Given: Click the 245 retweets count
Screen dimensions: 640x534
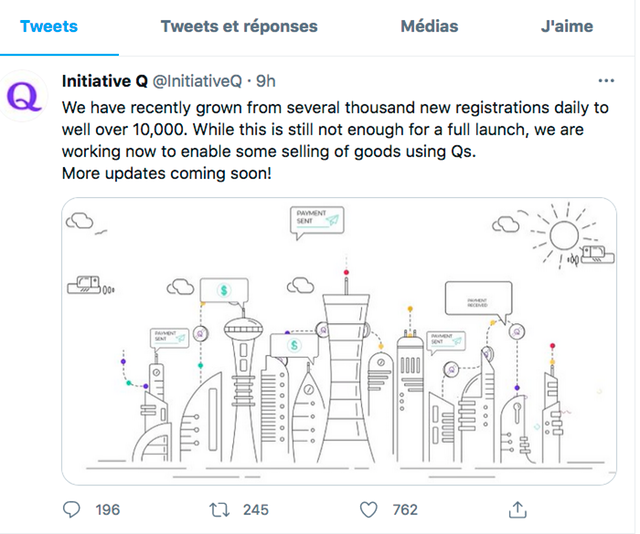Looking at the screenshot, I should [x=256, y=510].
